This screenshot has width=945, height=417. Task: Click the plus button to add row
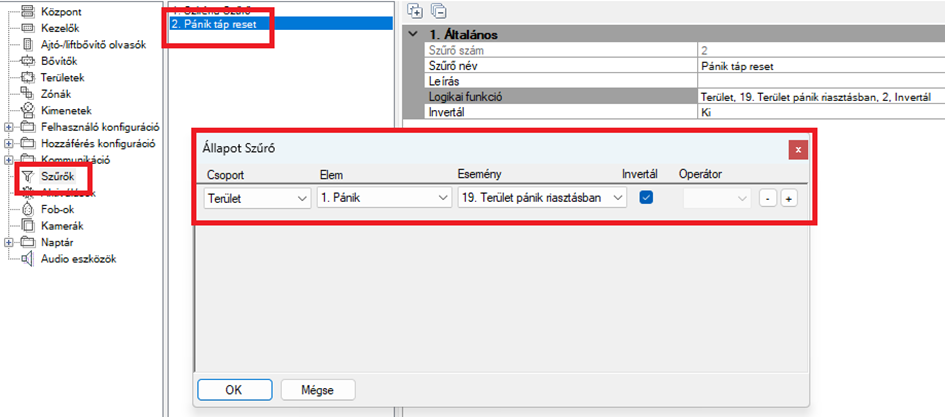point(789,199)
